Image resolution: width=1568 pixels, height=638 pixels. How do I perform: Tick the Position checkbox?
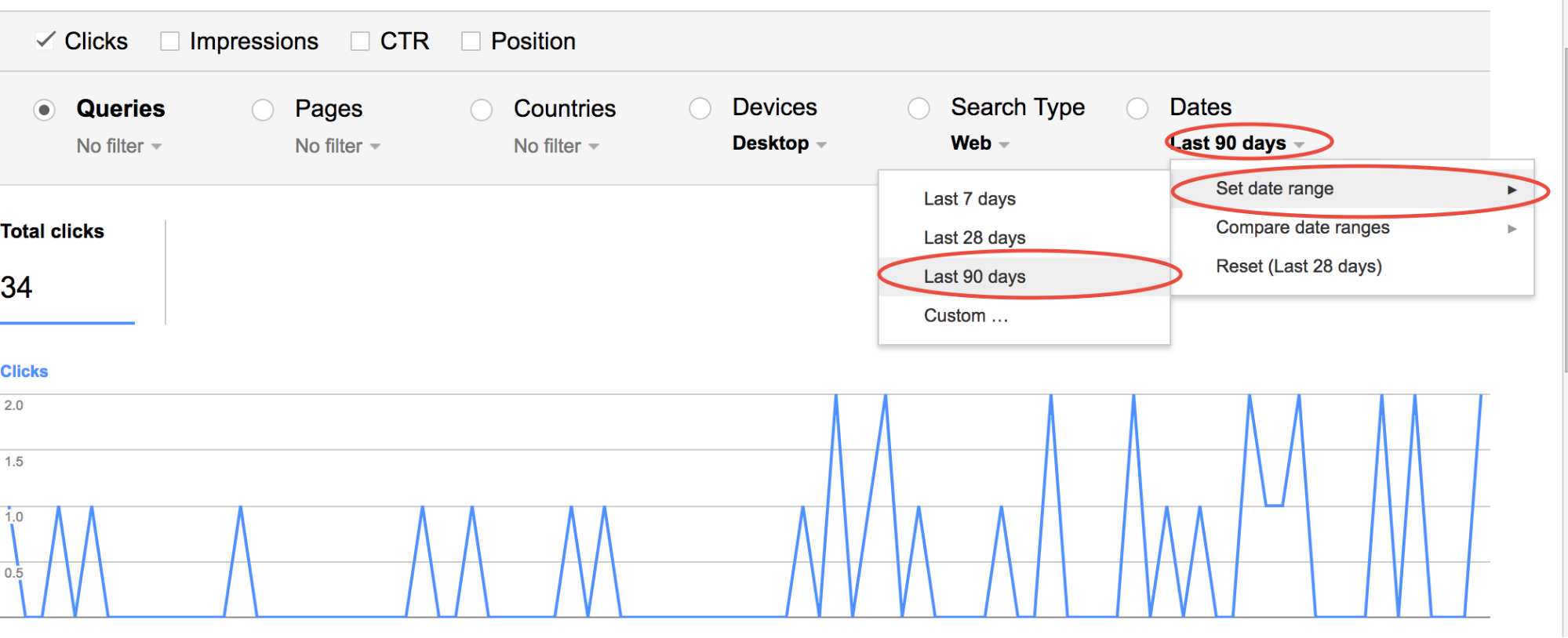point(471,41)
